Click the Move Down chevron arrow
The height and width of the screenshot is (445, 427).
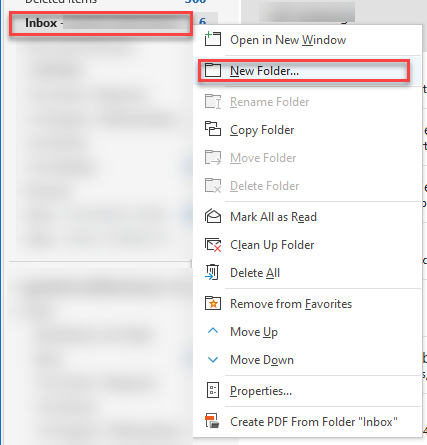click(213, 360)
